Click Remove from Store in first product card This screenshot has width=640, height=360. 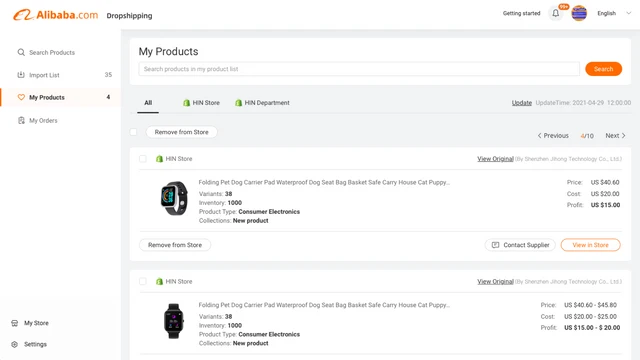click(x=175, y=245)
